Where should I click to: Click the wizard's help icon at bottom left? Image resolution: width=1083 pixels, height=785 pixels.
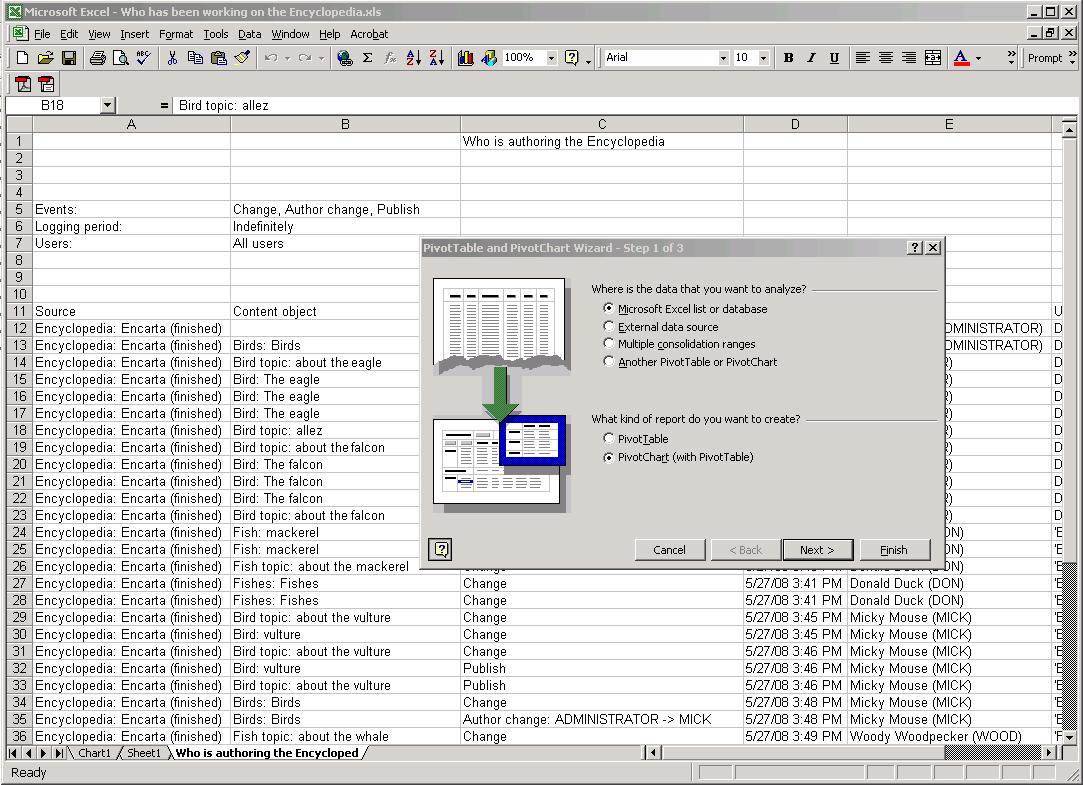pos(441,550)
